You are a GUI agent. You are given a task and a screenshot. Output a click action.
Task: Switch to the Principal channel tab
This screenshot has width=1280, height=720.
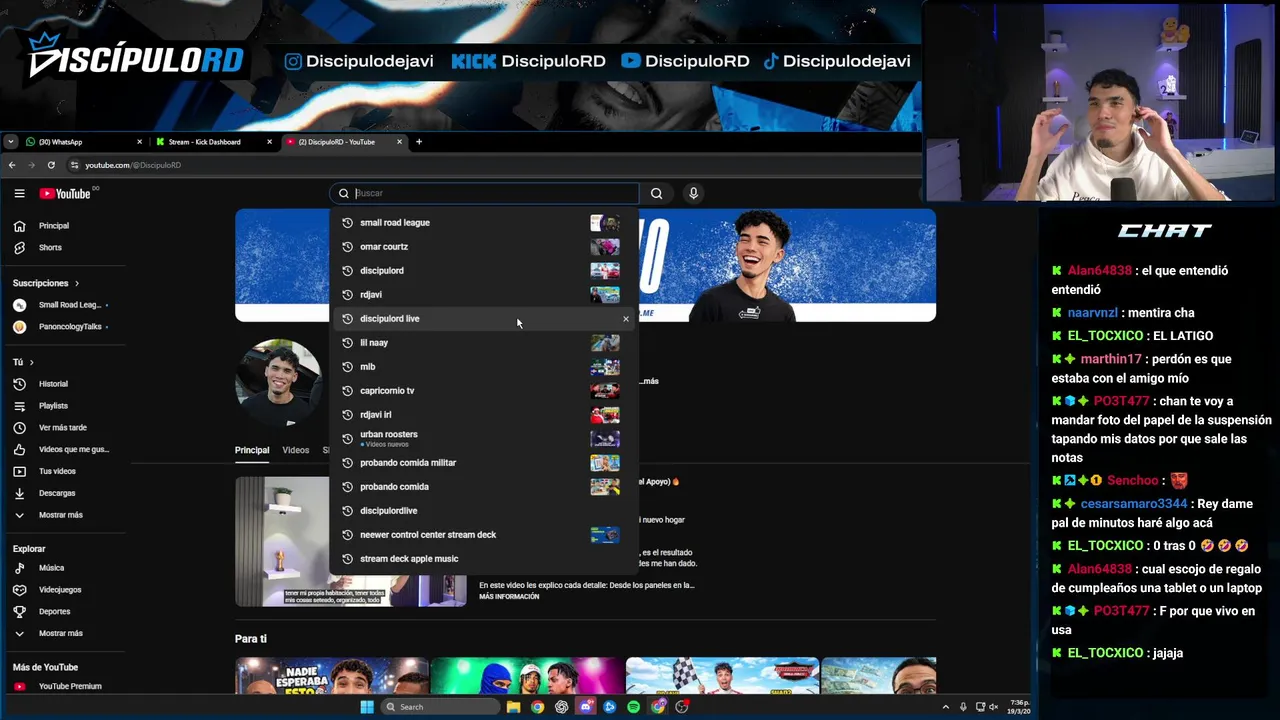click(252, 450)
